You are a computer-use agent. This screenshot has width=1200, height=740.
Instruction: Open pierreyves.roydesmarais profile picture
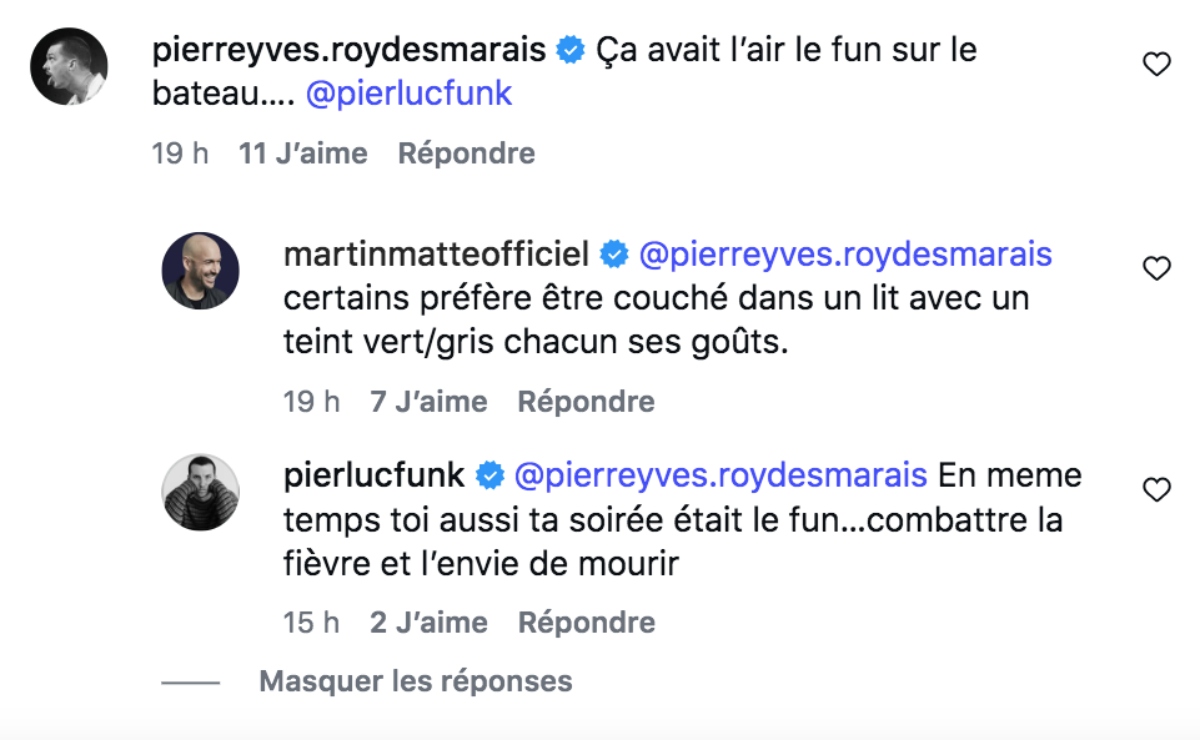pyautogui.click(x=69, y=66)
